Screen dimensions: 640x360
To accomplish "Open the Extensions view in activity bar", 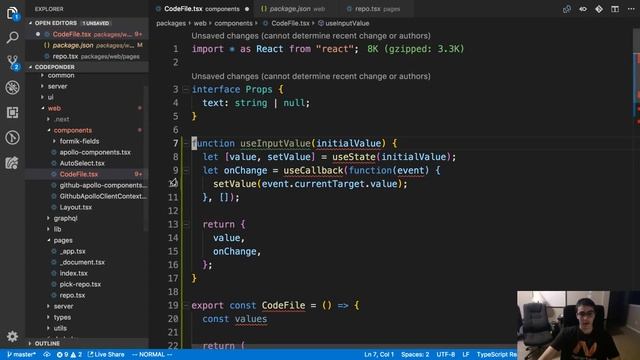I will click(x=12, y=112).
